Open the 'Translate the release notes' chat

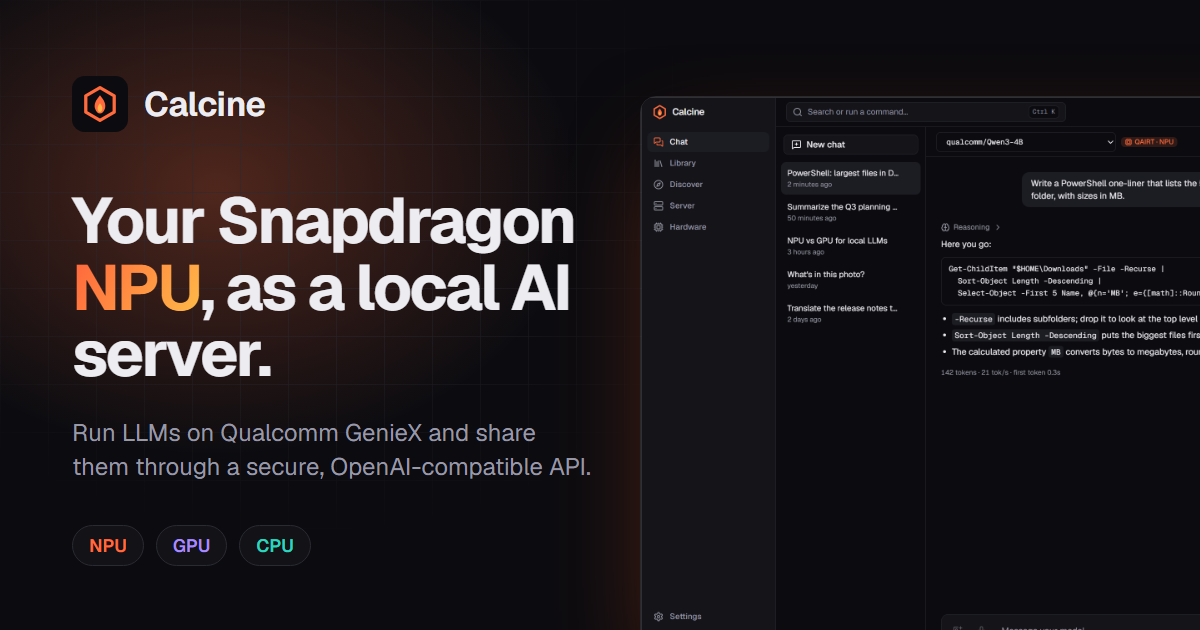pyautogui.click(x=850, y=314)
